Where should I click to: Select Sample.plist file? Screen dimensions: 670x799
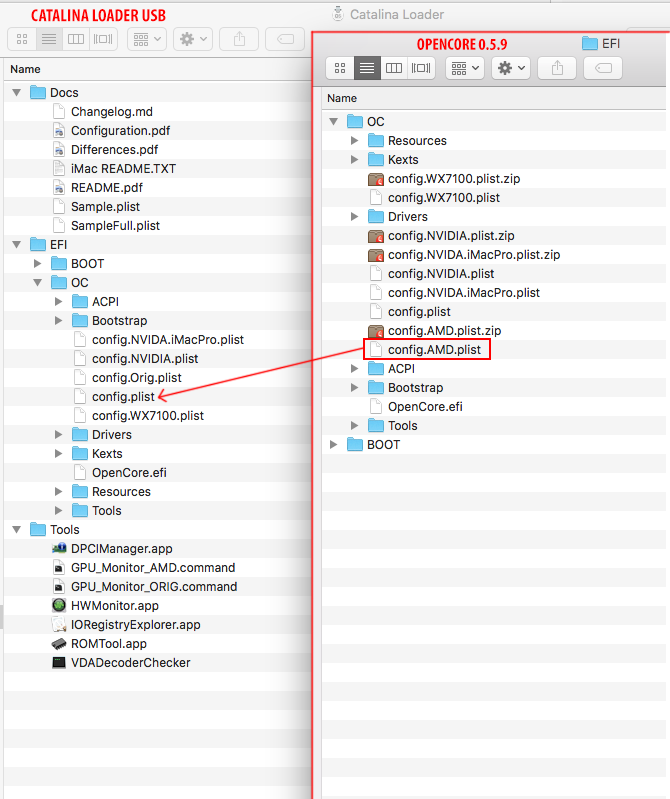(105, 206)
